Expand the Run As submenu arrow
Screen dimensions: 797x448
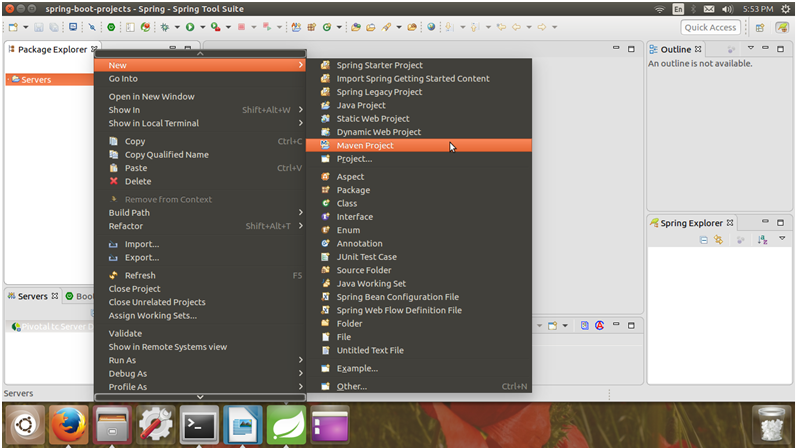pyautogui.click(x=300, y=360)
